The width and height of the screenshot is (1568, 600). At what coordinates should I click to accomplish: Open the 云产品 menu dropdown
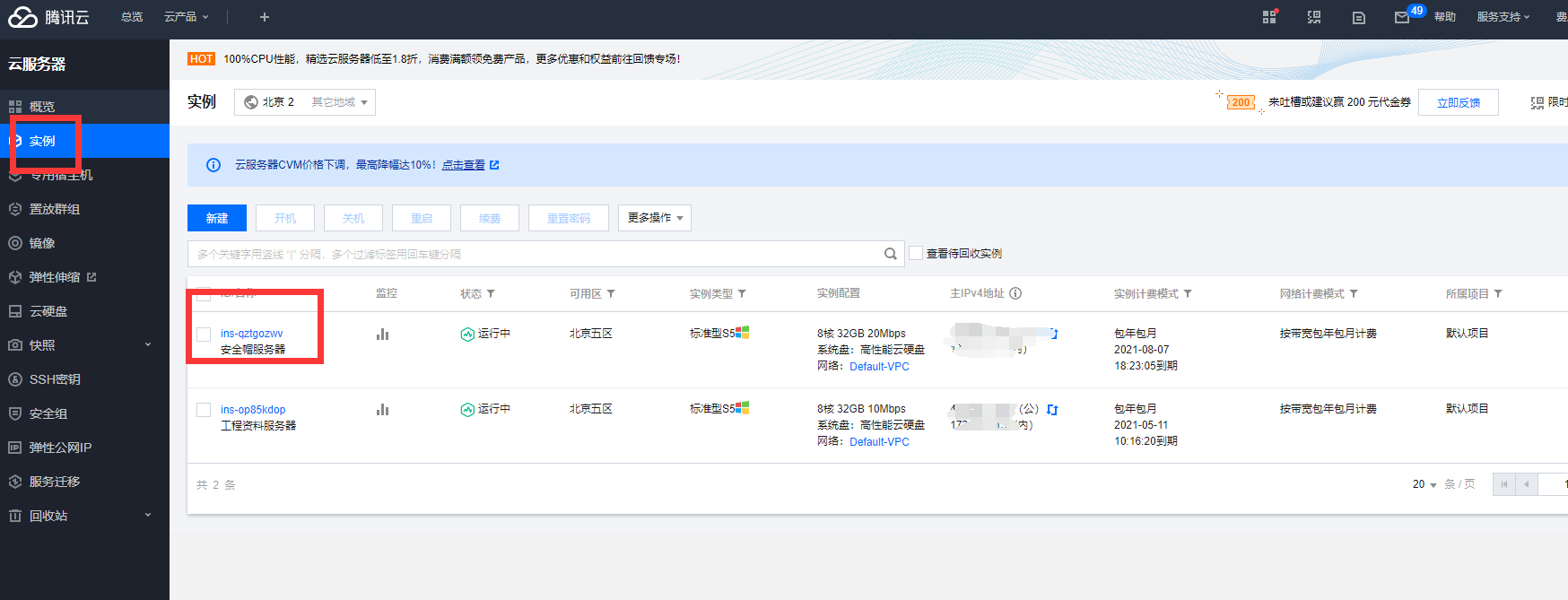coord(186,17)
